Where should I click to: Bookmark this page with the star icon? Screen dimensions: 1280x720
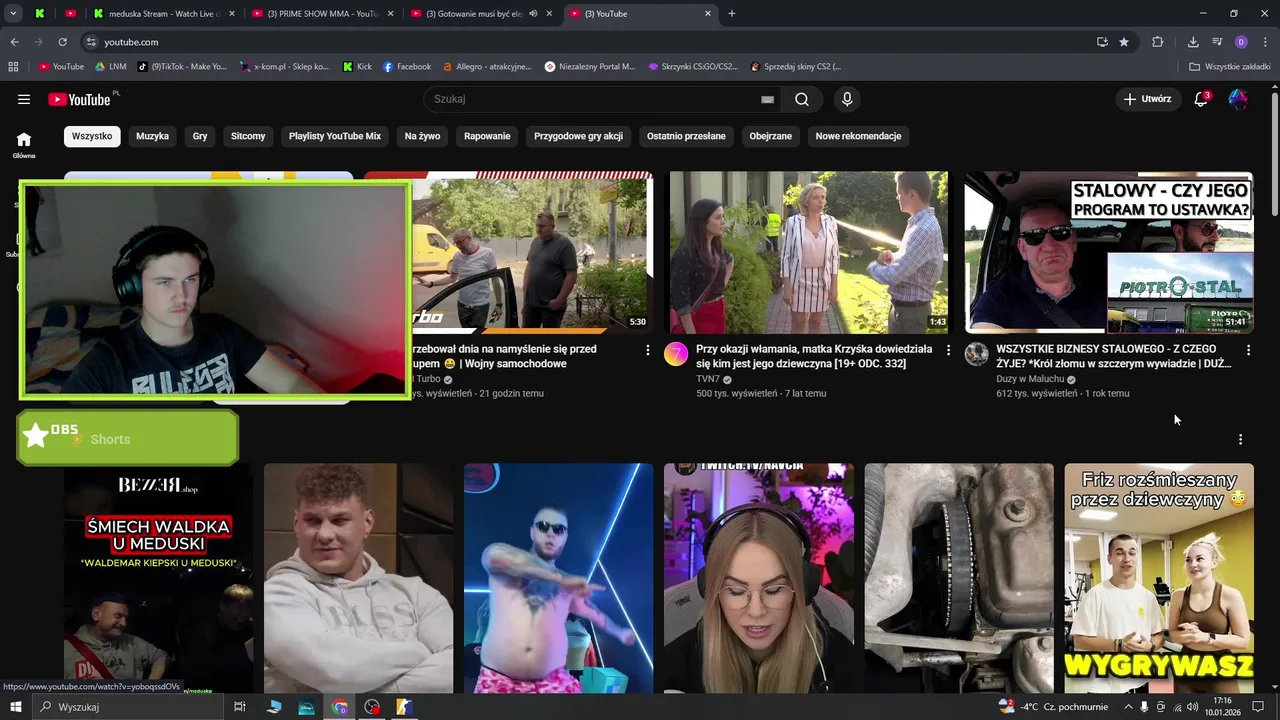[x=1124, y=42]
